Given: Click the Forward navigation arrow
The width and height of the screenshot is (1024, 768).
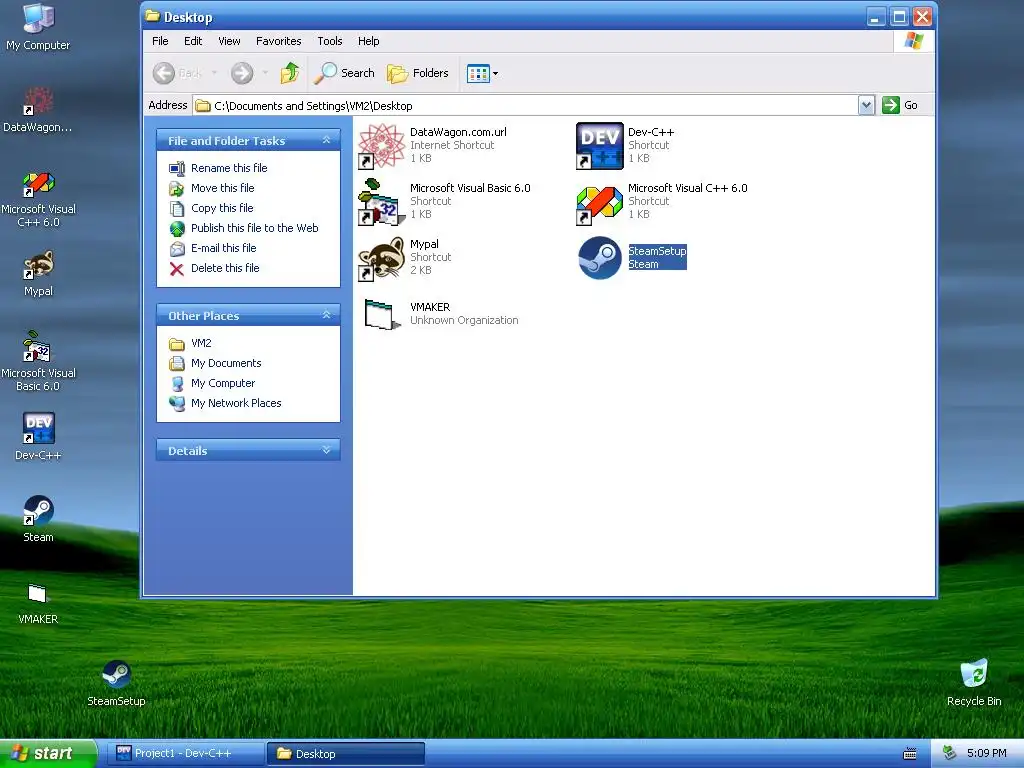Looking at the screenshot, I should pyautogui.click(x=242, y=73).
